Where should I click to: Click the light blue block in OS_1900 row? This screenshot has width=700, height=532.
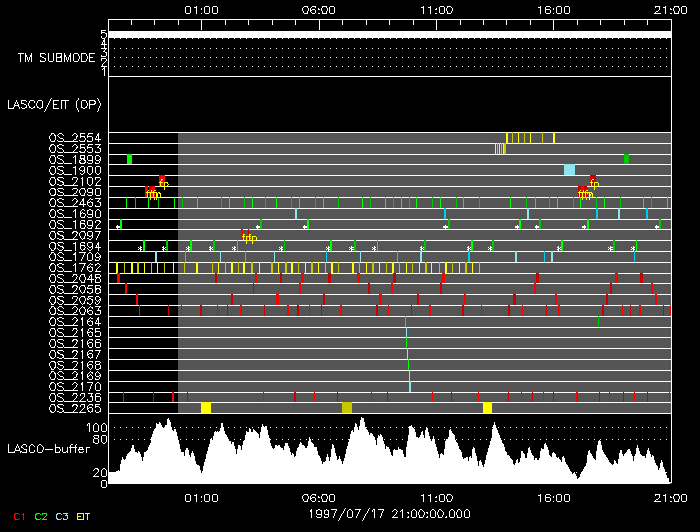(569, 170)
